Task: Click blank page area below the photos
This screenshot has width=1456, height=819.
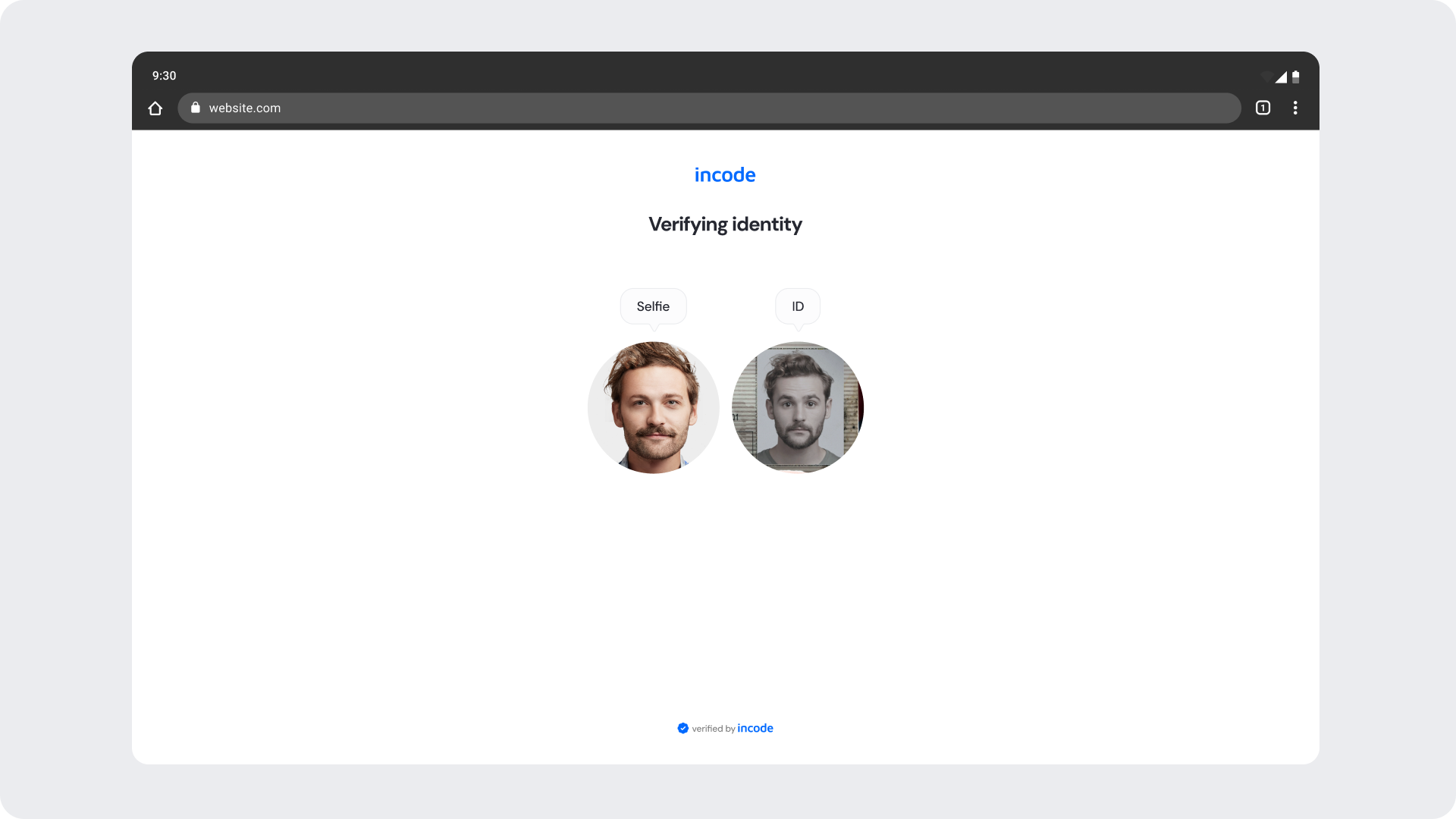Action: click(x=725, y=591)
